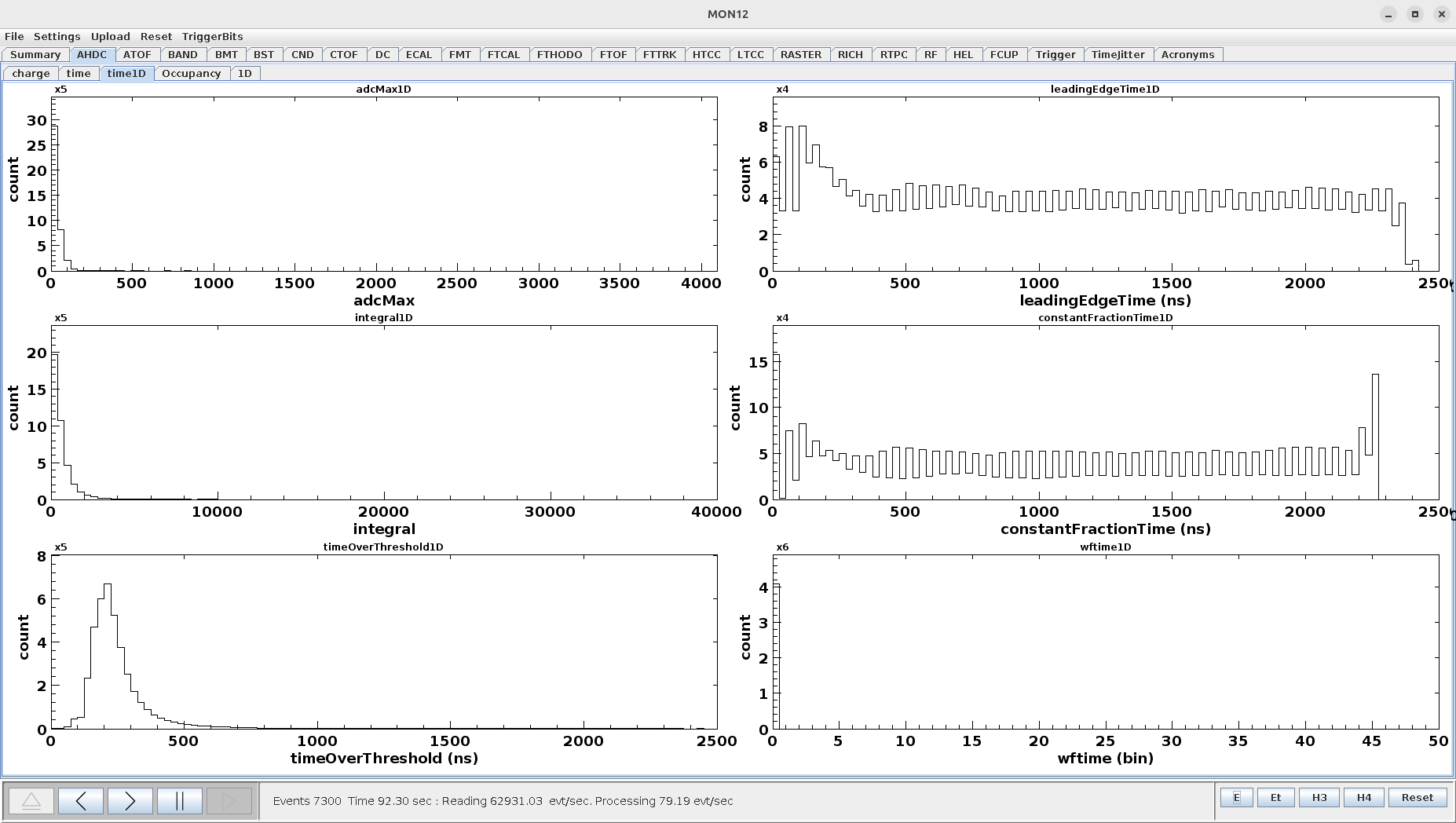Open the Settings menu
1456x823 pixels.
click(x=57, y=36)
